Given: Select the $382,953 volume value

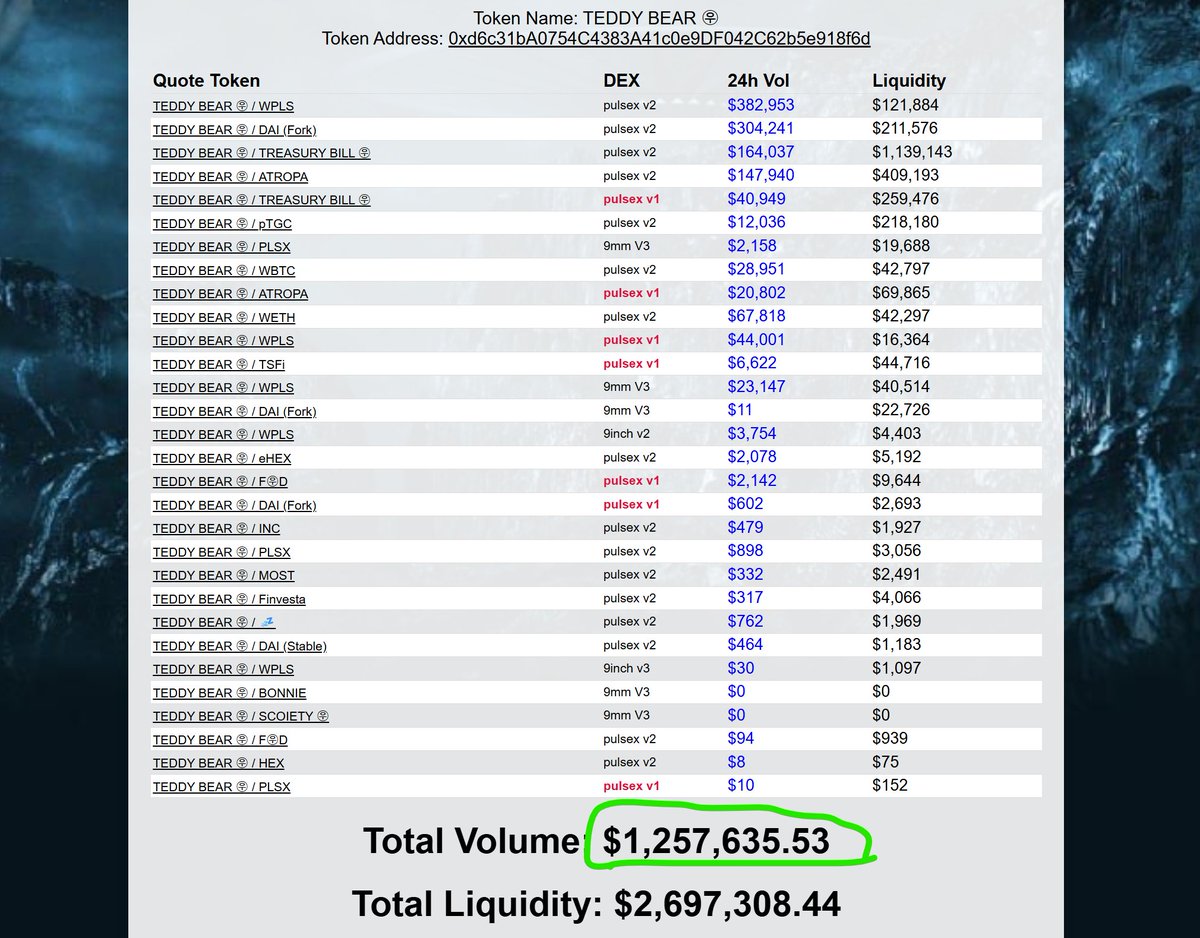Looking at the screenshot, I should pyautogui.click(x=761, y=105).
